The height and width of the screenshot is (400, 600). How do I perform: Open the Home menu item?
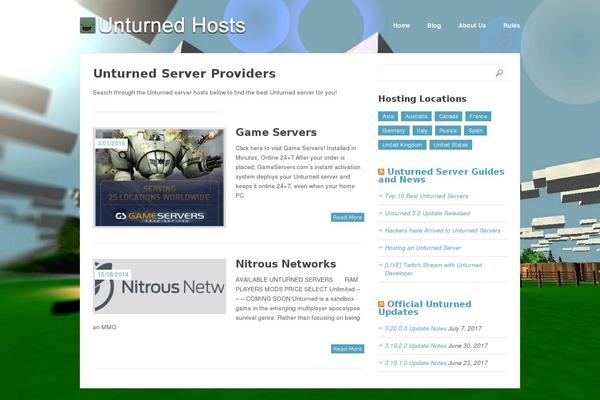click(401, 25)
